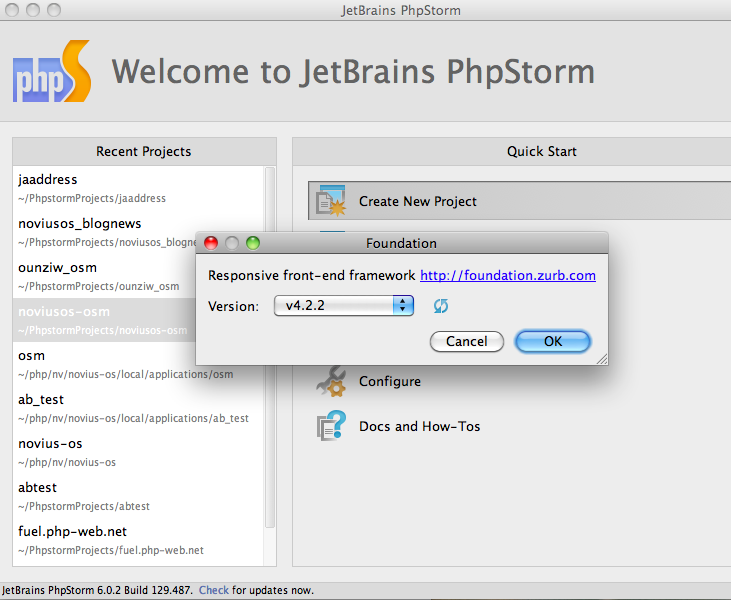Image resolution: width=731 pixels, height=600 pixels.
Task: Open recent project fuel.php-web.net
Action: pyautogui.click(x=138, y=540)
